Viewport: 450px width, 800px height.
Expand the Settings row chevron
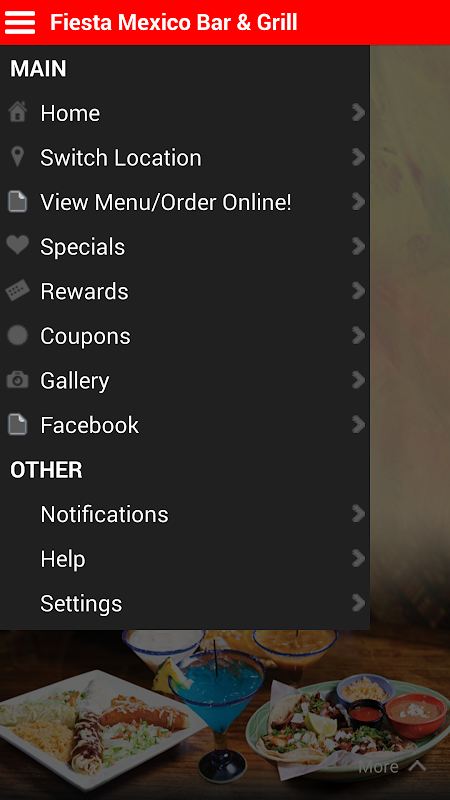coord(359,603)
